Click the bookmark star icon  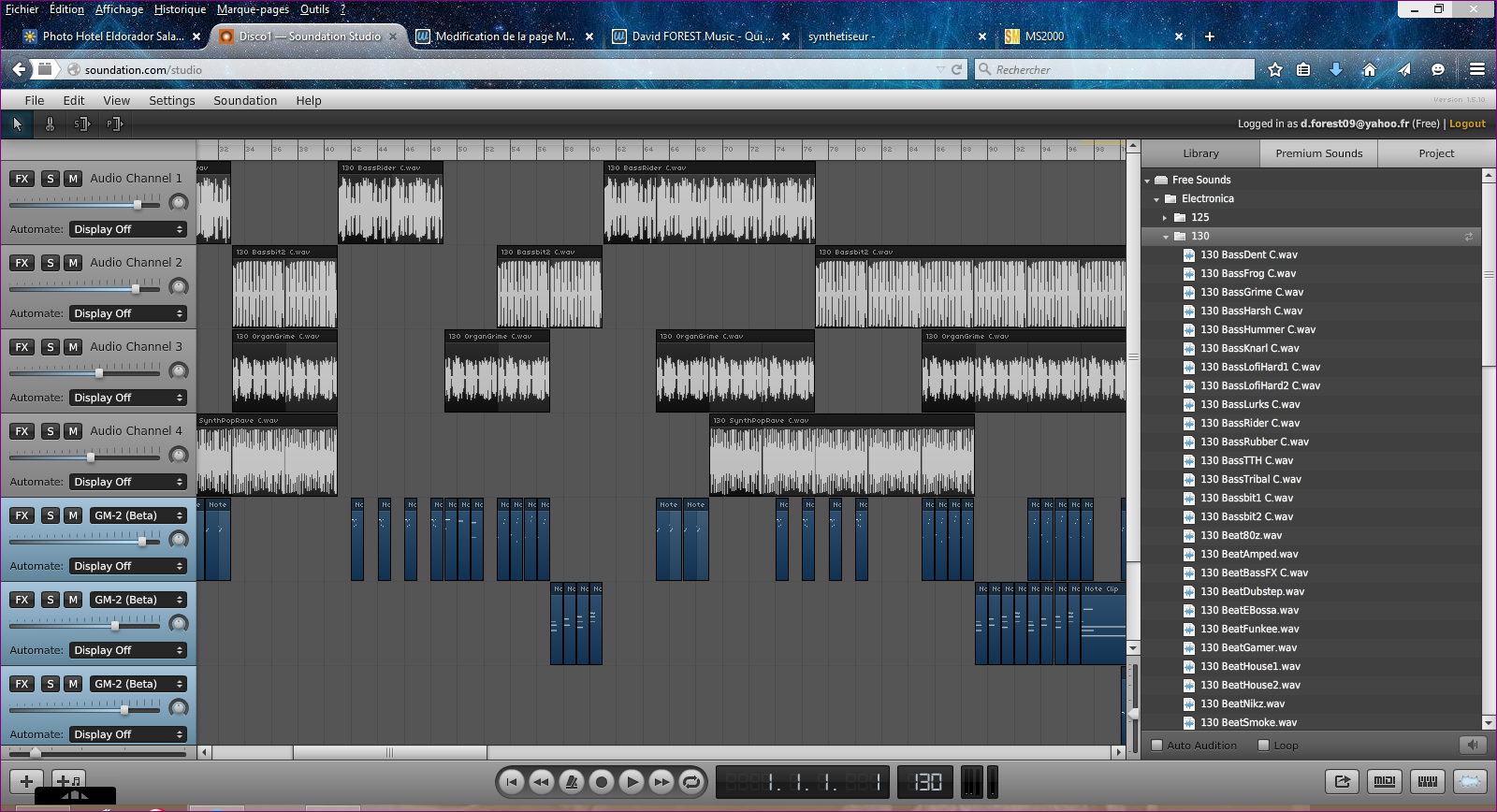point(1274,69)
